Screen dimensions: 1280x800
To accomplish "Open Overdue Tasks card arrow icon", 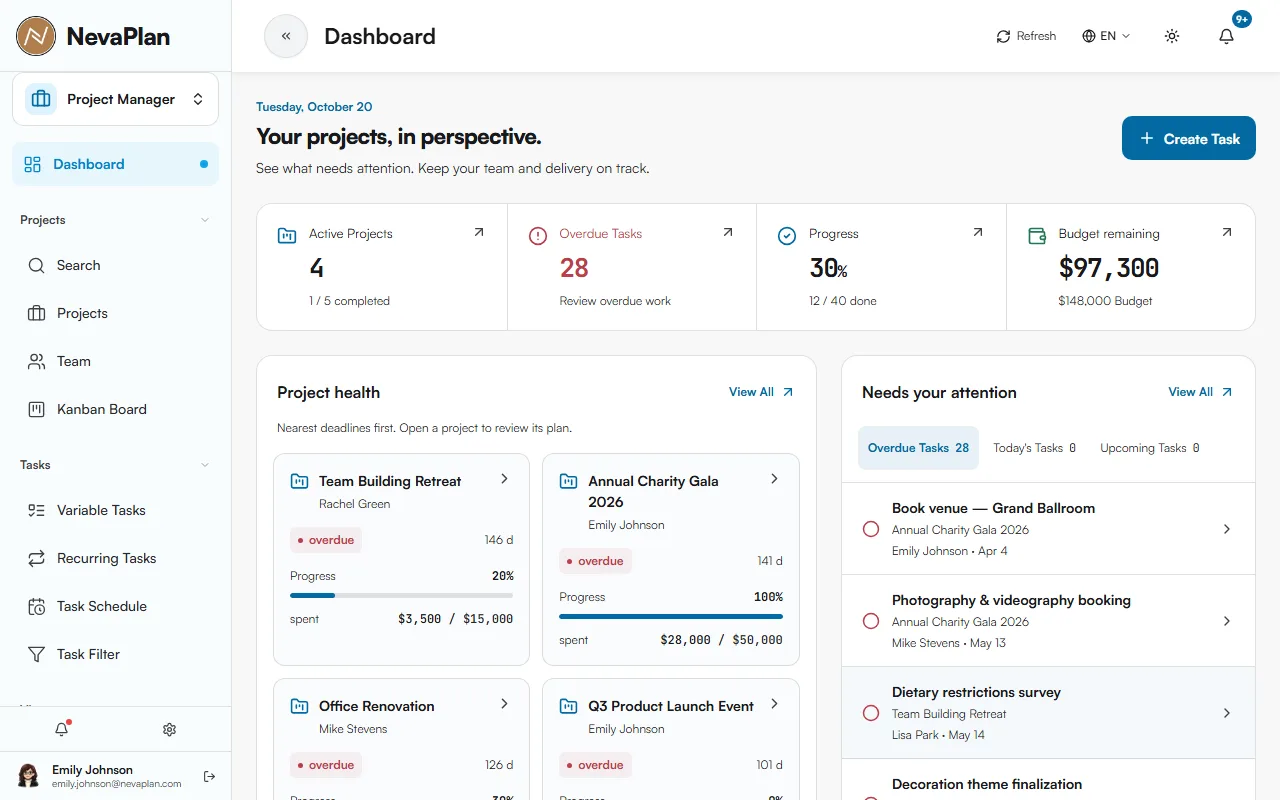I will pos(728,232).
